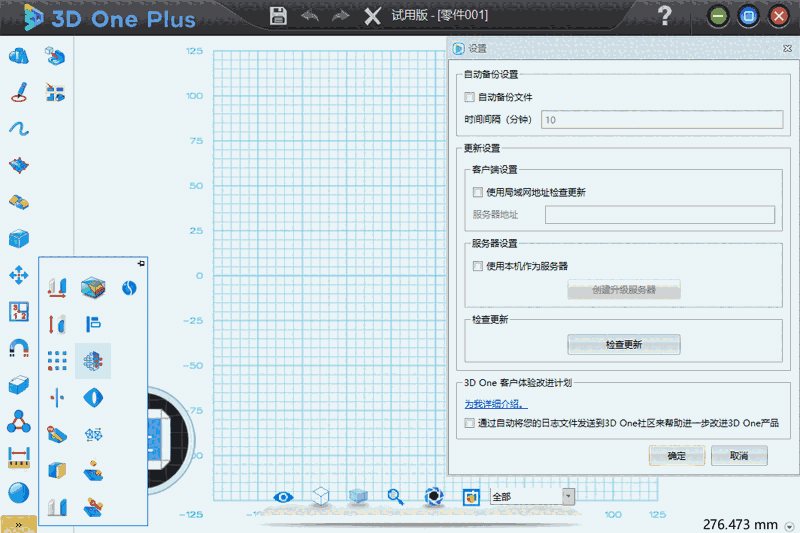Open the move tool with four arrows

click(x=19, y=275)
